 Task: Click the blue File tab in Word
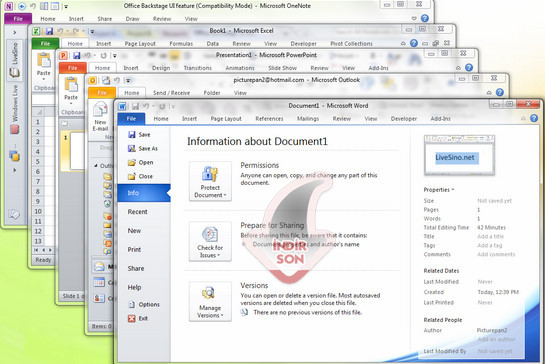[x=131, y=119]
